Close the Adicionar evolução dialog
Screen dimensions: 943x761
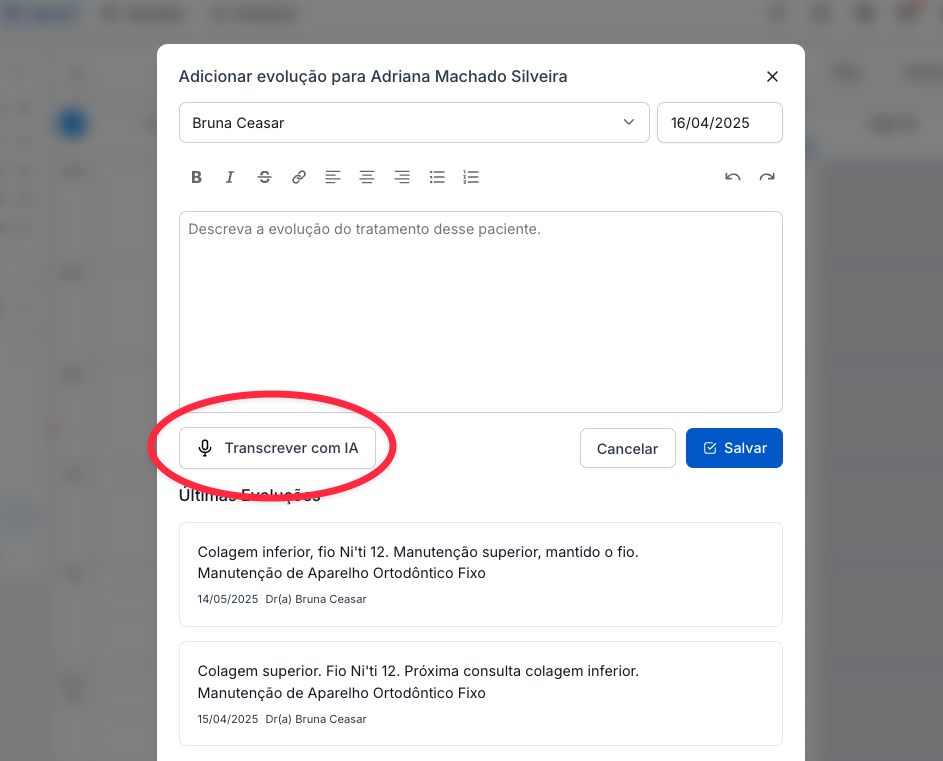[x=772, y=77]
